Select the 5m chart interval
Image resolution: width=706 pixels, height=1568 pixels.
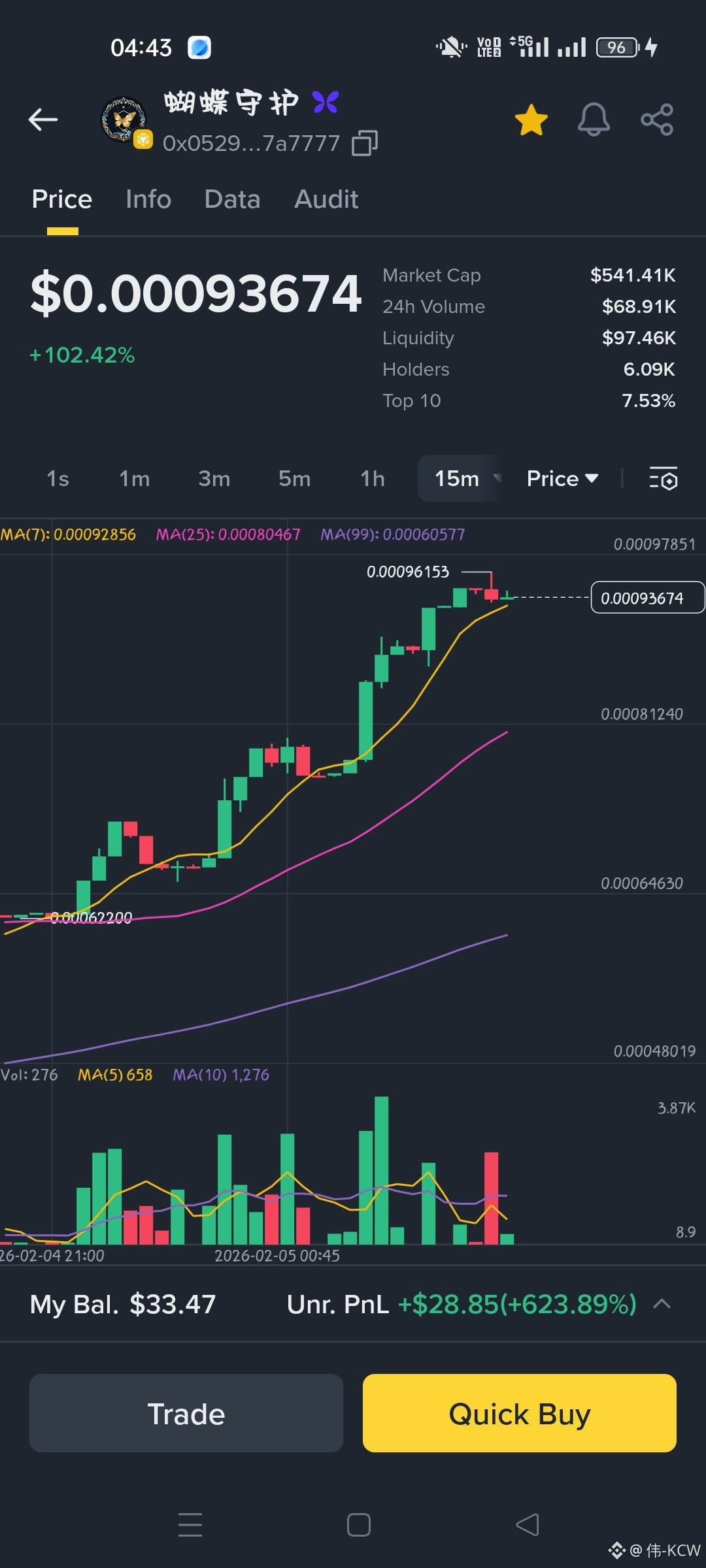(x=294, y=479)
